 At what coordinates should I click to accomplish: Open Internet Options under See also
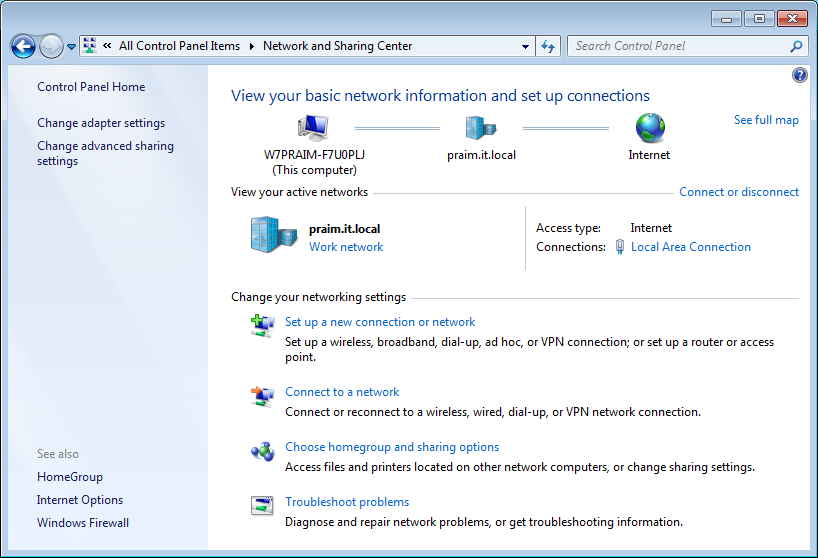tap(80, 500)
